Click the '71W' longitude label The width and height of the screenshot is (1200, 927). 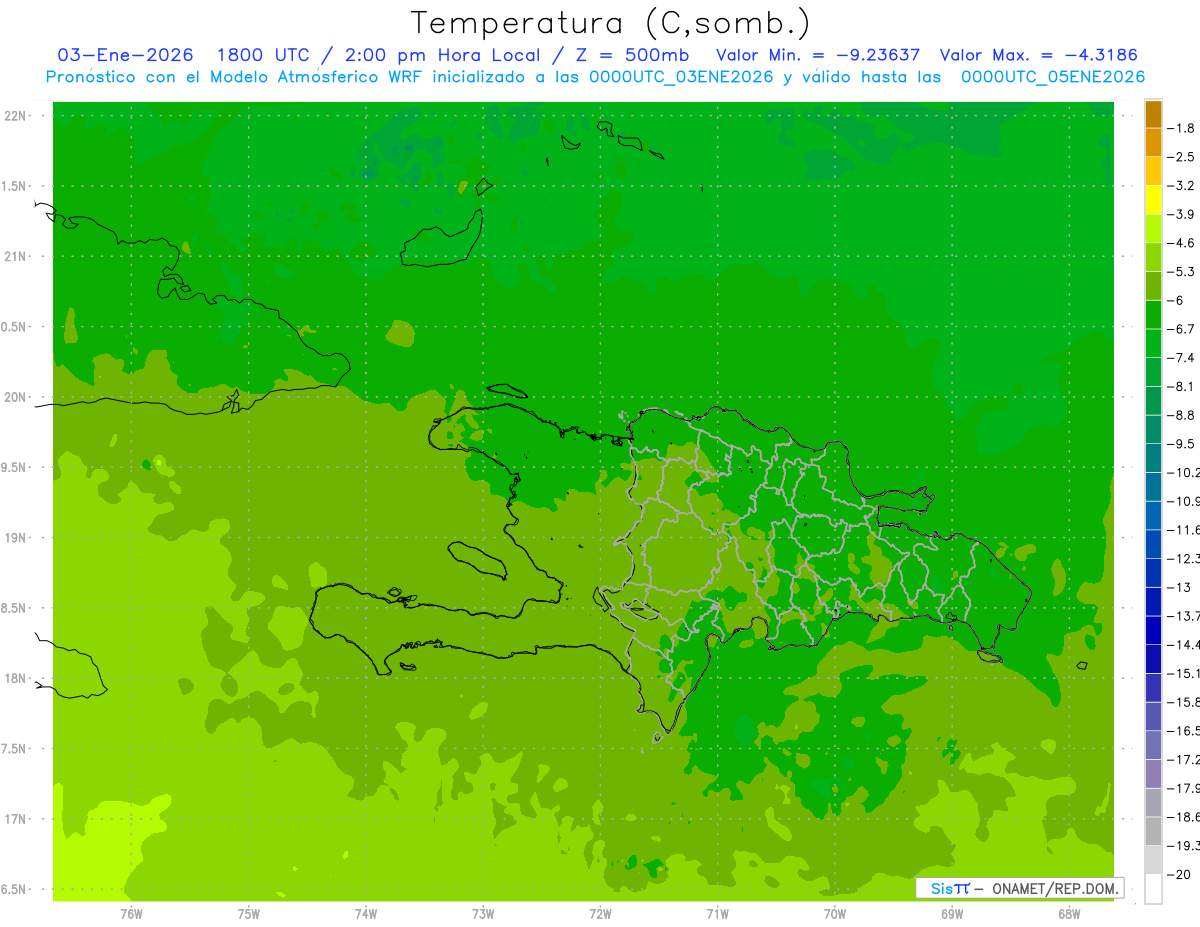pos(717,914)
